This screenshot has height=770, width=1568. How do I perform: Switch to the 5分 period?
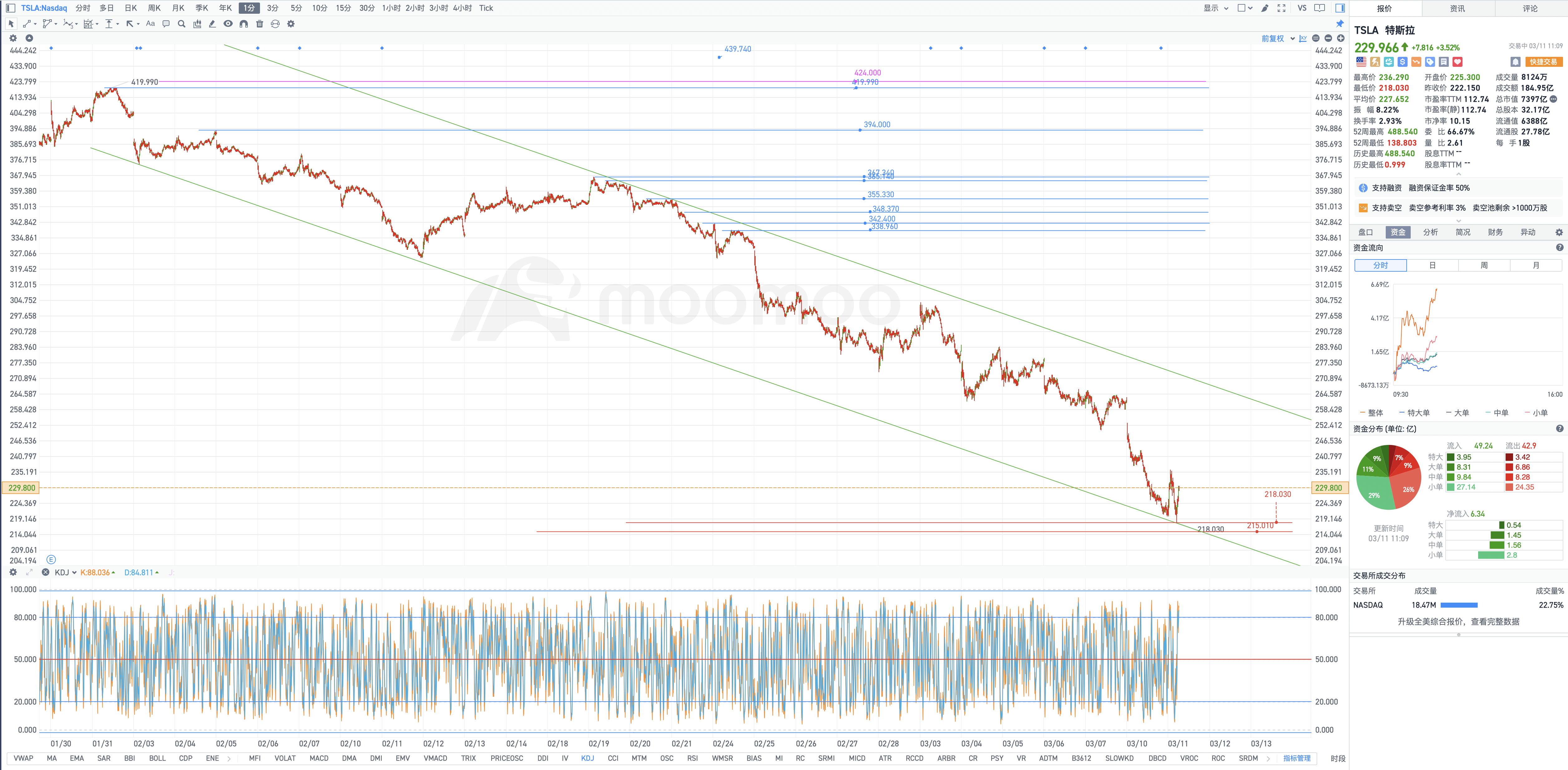296,8
